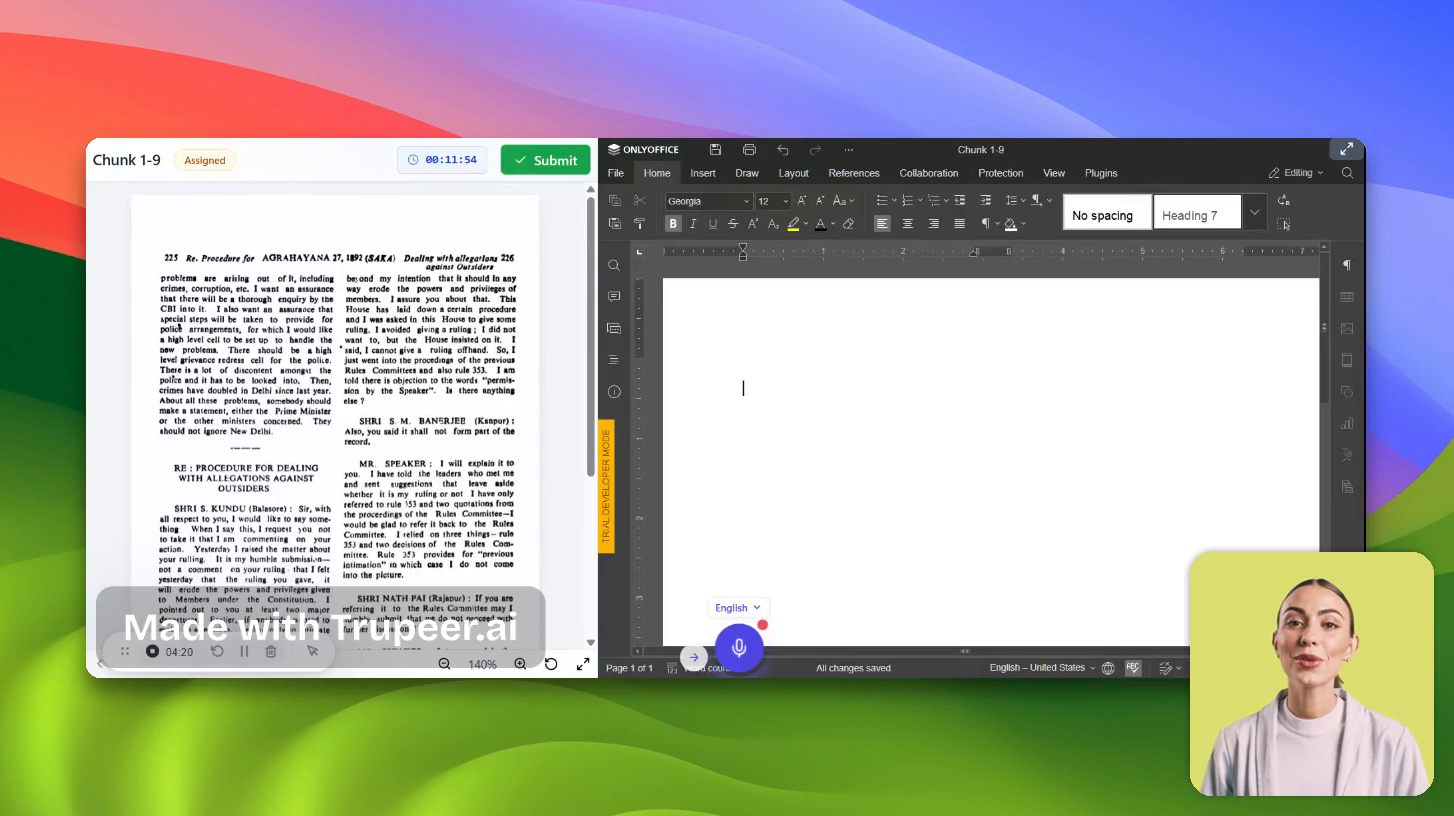Toggle Strikethrough formatting

[x=733, y=224]
